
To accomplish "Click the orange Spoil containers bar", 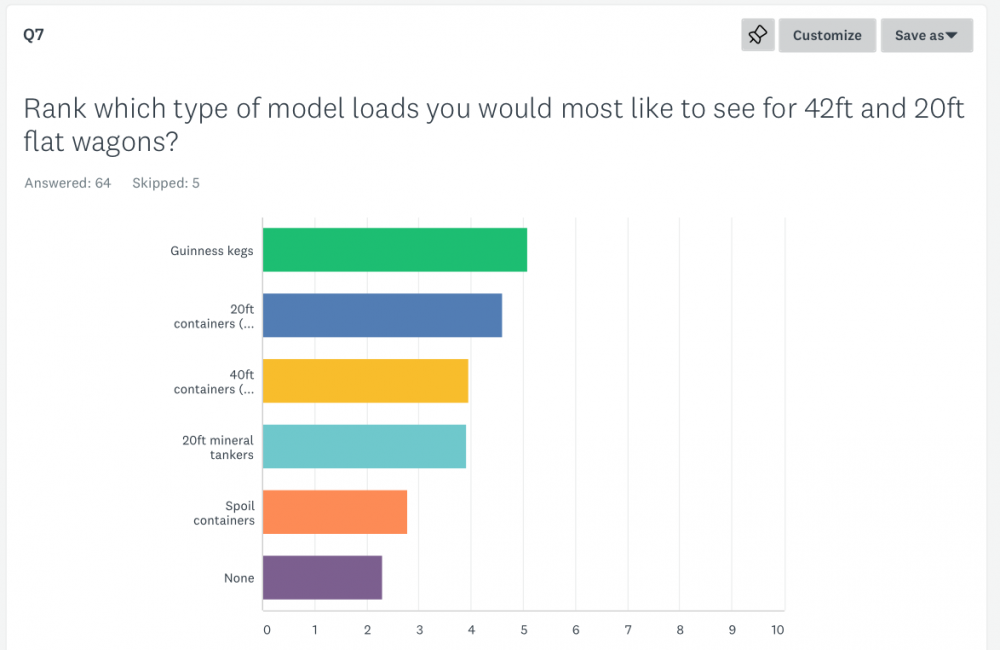I will coord(334,512).
